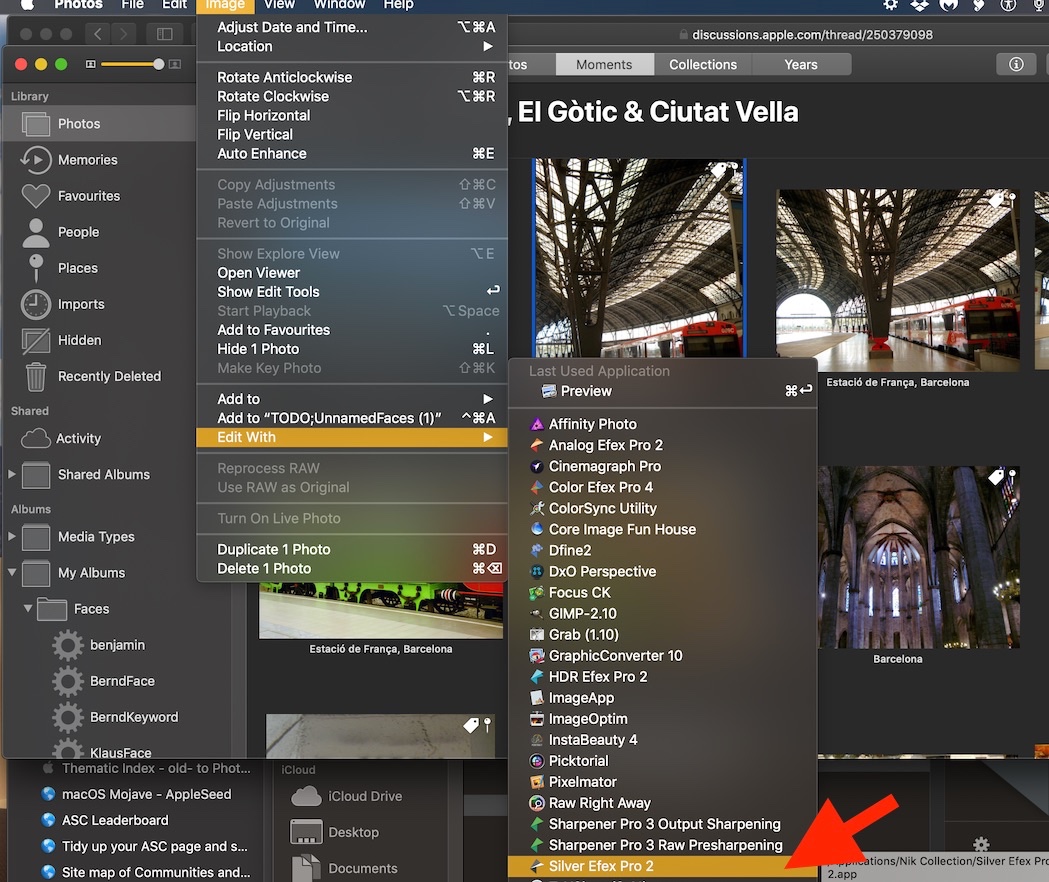Pick Color Efex Pro 4

pyautogui.click(x=662, y=487)
